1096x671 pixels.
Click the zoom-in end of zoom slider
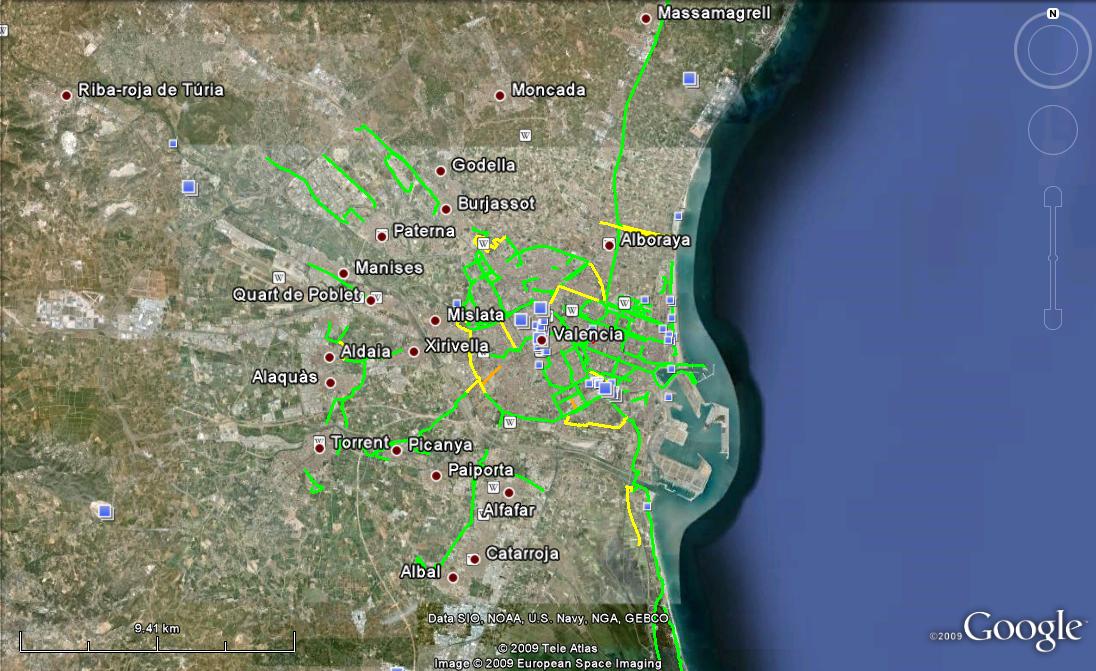click(1052, 196)
